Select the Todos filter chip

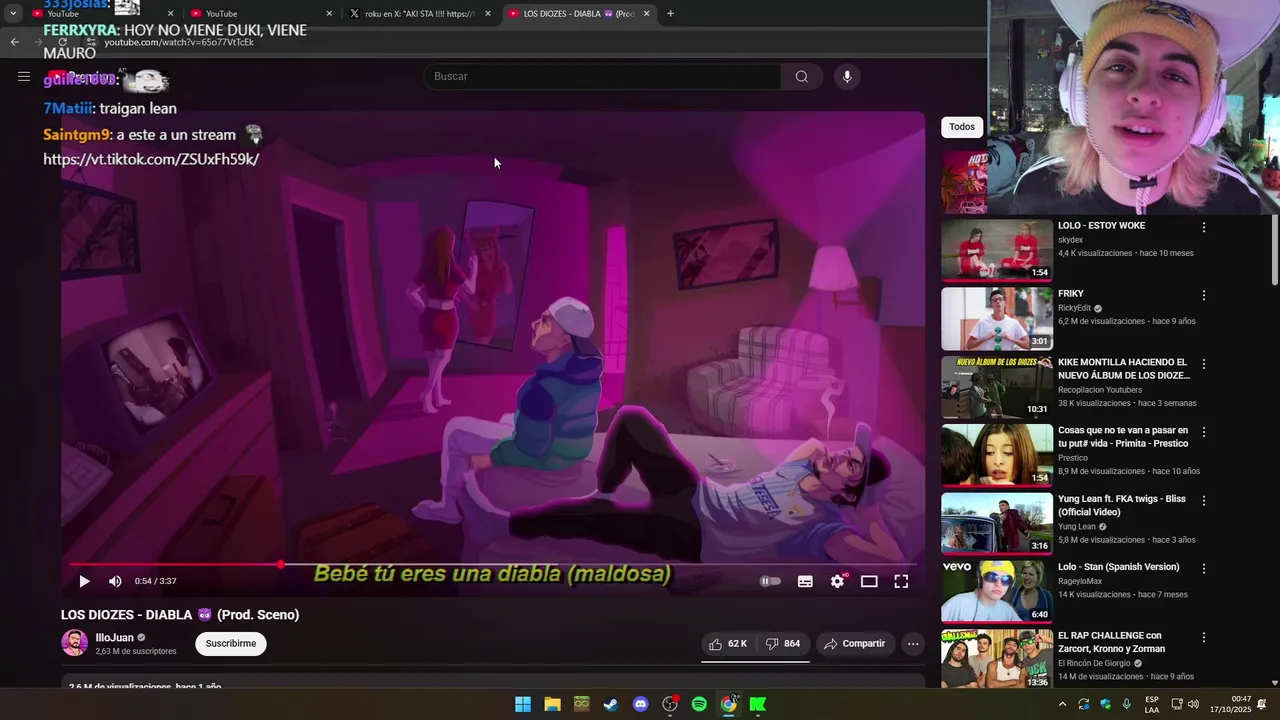tap(962, 127)
